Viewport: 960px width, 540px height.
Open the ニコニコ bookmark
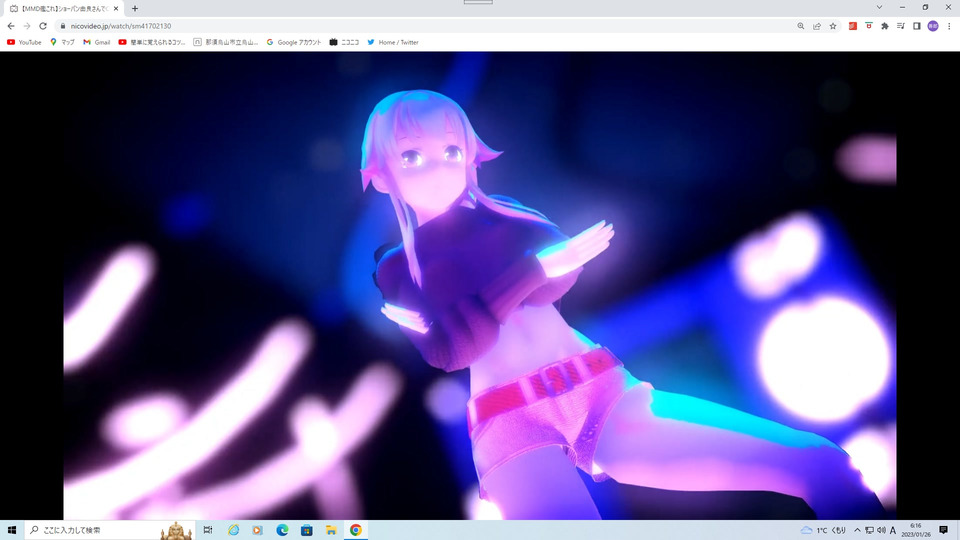[344, 42]
